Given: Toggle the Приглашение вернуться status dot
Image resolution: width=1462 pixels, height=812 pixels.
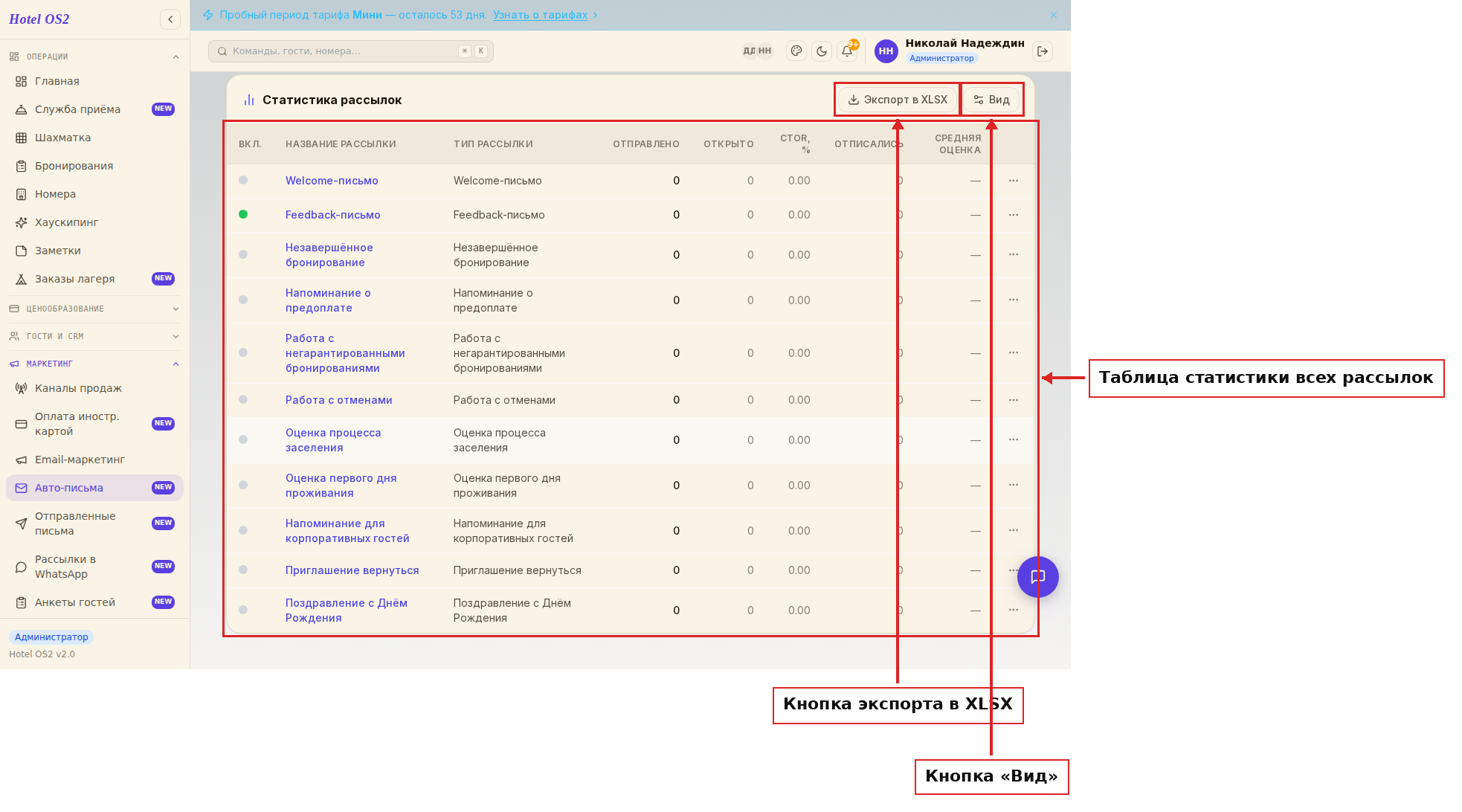Looking at the screenshot, I should coord(243,570).
